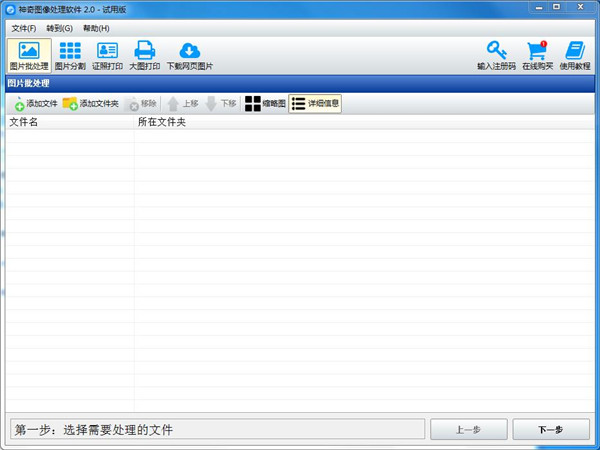Click the 添加文件夹 add folder button
The image size is (600, 450).
[x=90, y=103]
